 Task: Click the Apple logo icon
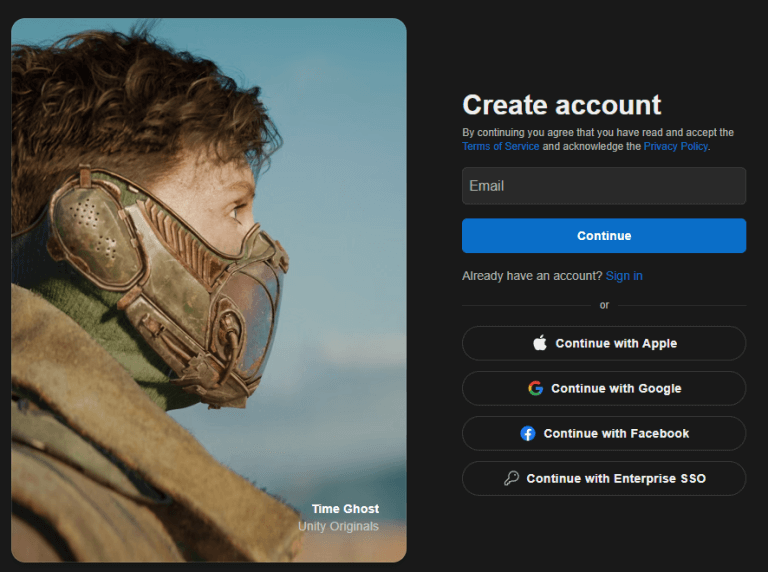coord(540,343)
